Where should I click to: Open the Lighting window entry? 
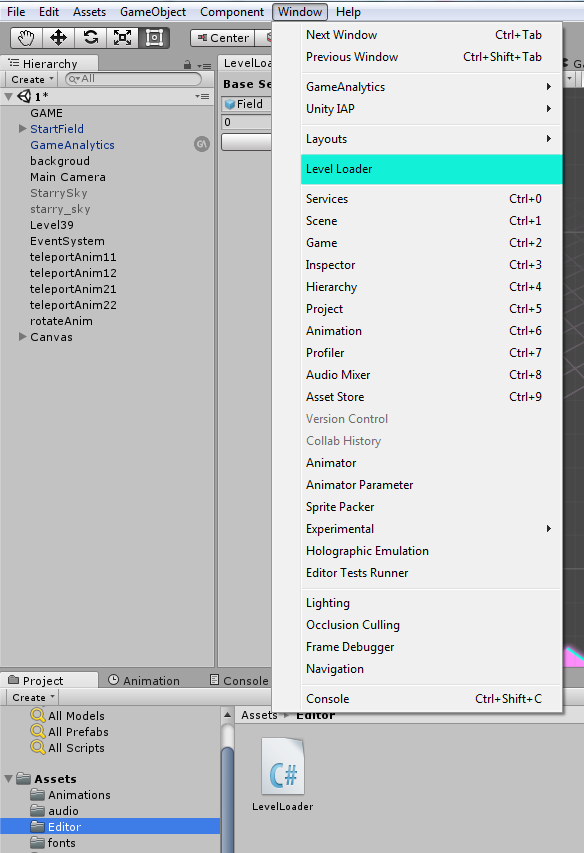point(431,603)
